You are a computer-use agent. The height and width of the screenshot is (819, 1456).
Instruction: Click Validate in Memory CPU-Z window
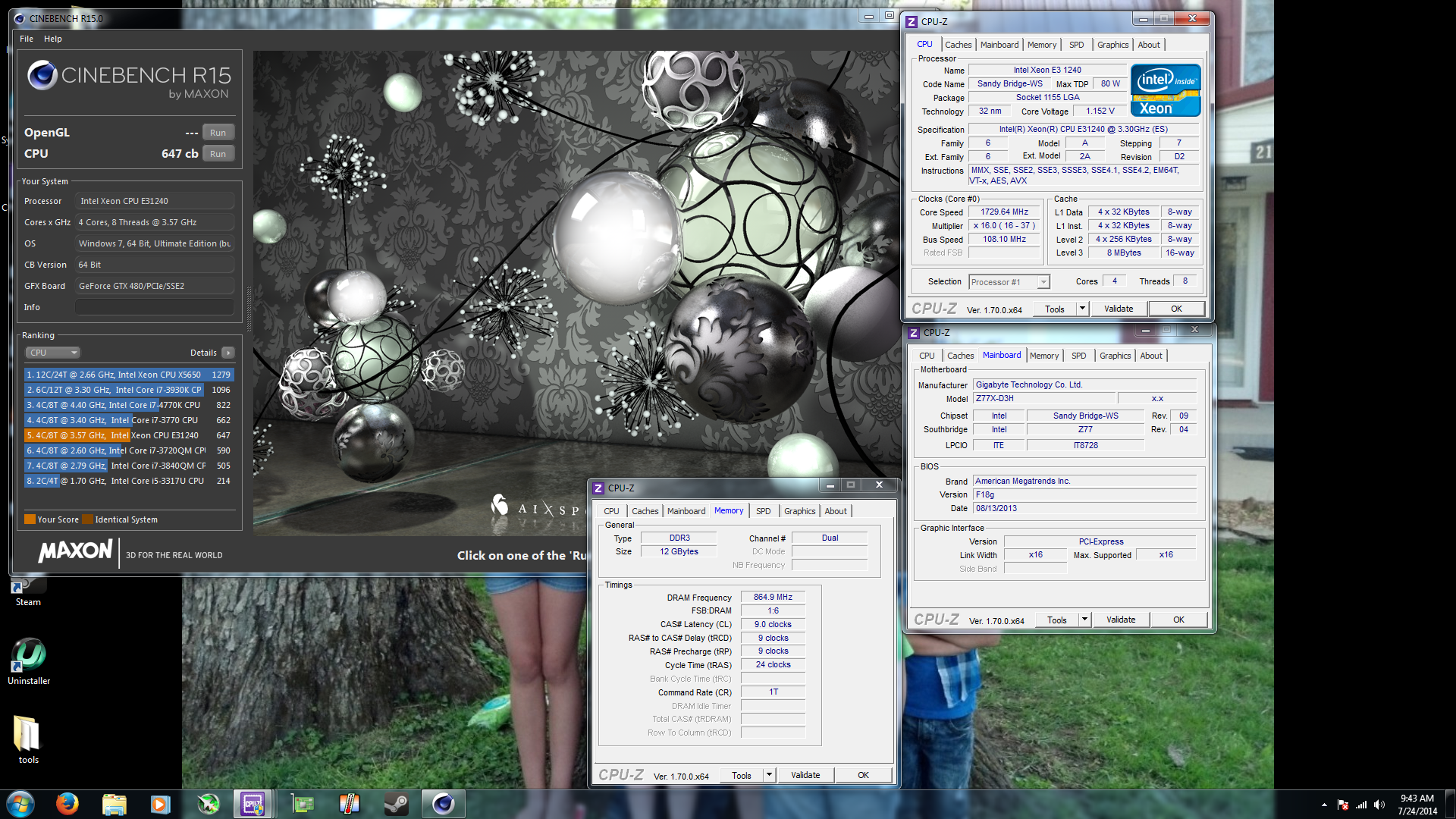tap(805, 775)
